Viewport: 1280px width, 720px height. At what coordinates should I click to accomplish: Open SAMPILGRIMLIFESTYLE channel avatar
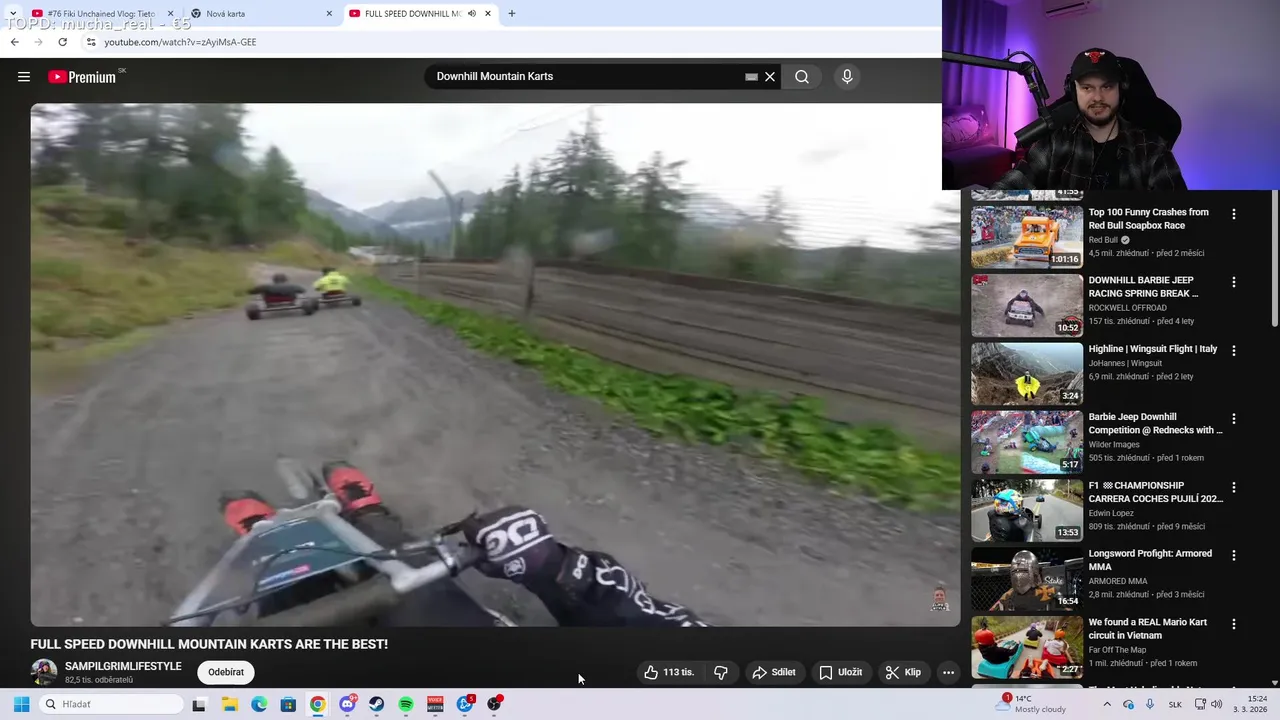[44, 673]
